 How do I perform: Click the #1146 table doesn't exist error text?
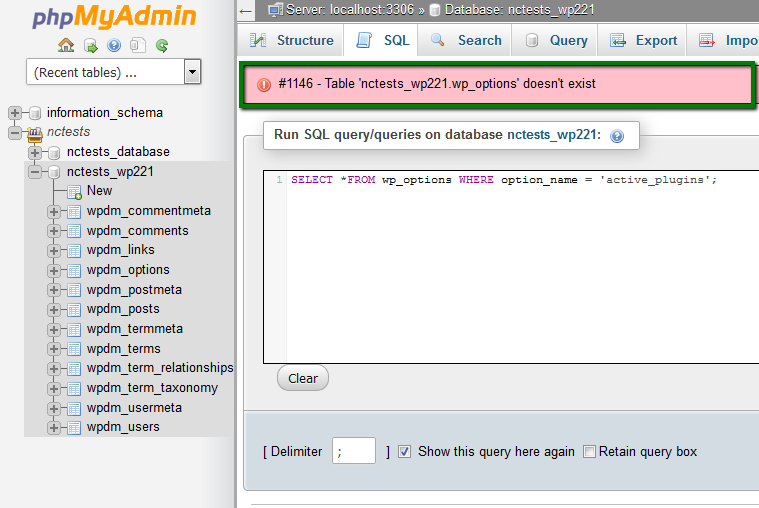click(437, 84)
